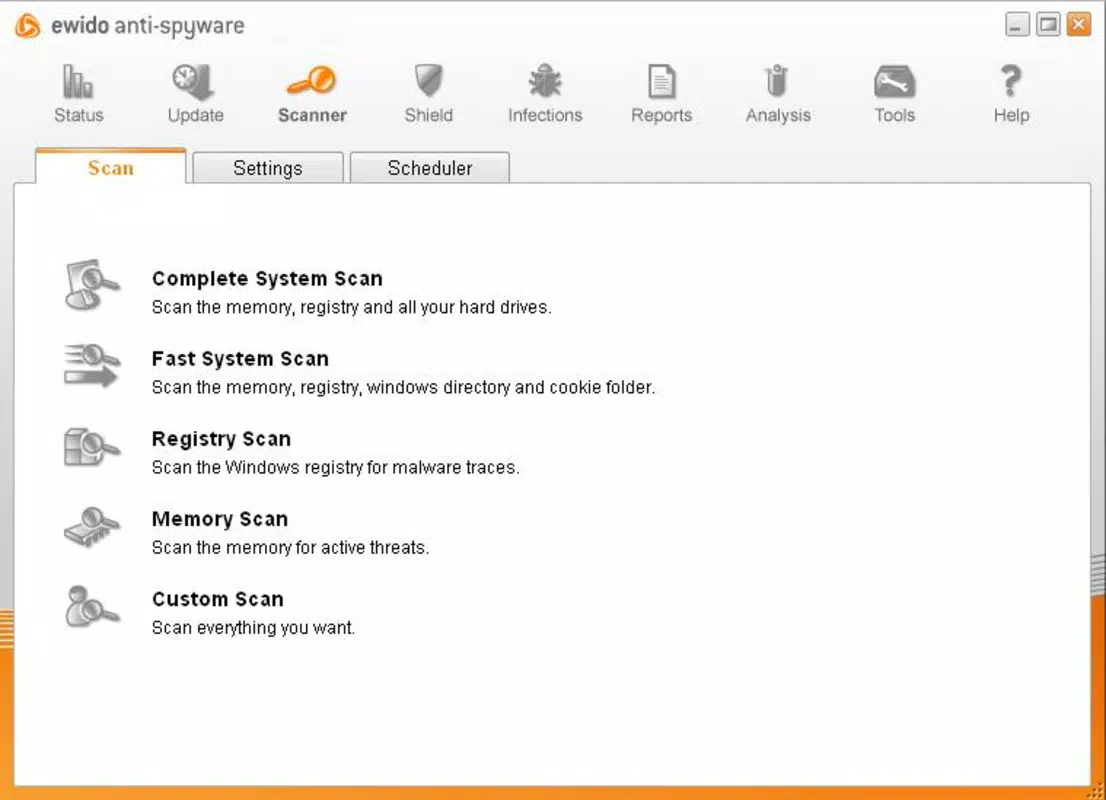1106x800 pixels.
Task: Launch the Registry Scan
Action: click(221, 439)
